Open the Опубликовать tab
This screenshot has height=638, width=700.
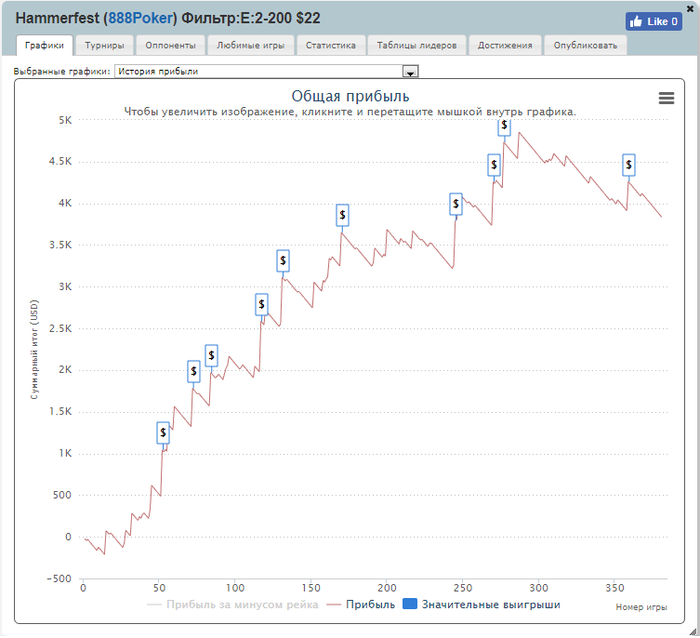point(585,46)
